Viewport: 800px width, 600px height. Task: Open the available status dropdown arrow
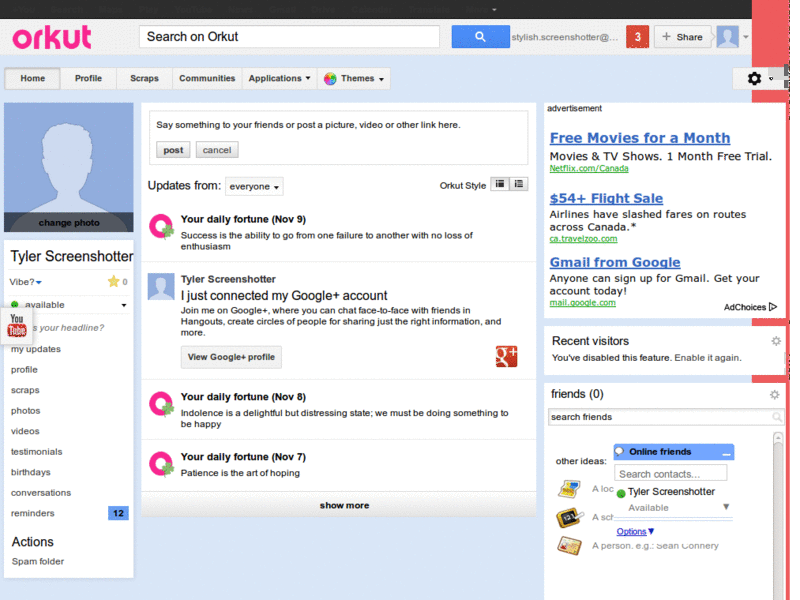(x=123, y=305)
